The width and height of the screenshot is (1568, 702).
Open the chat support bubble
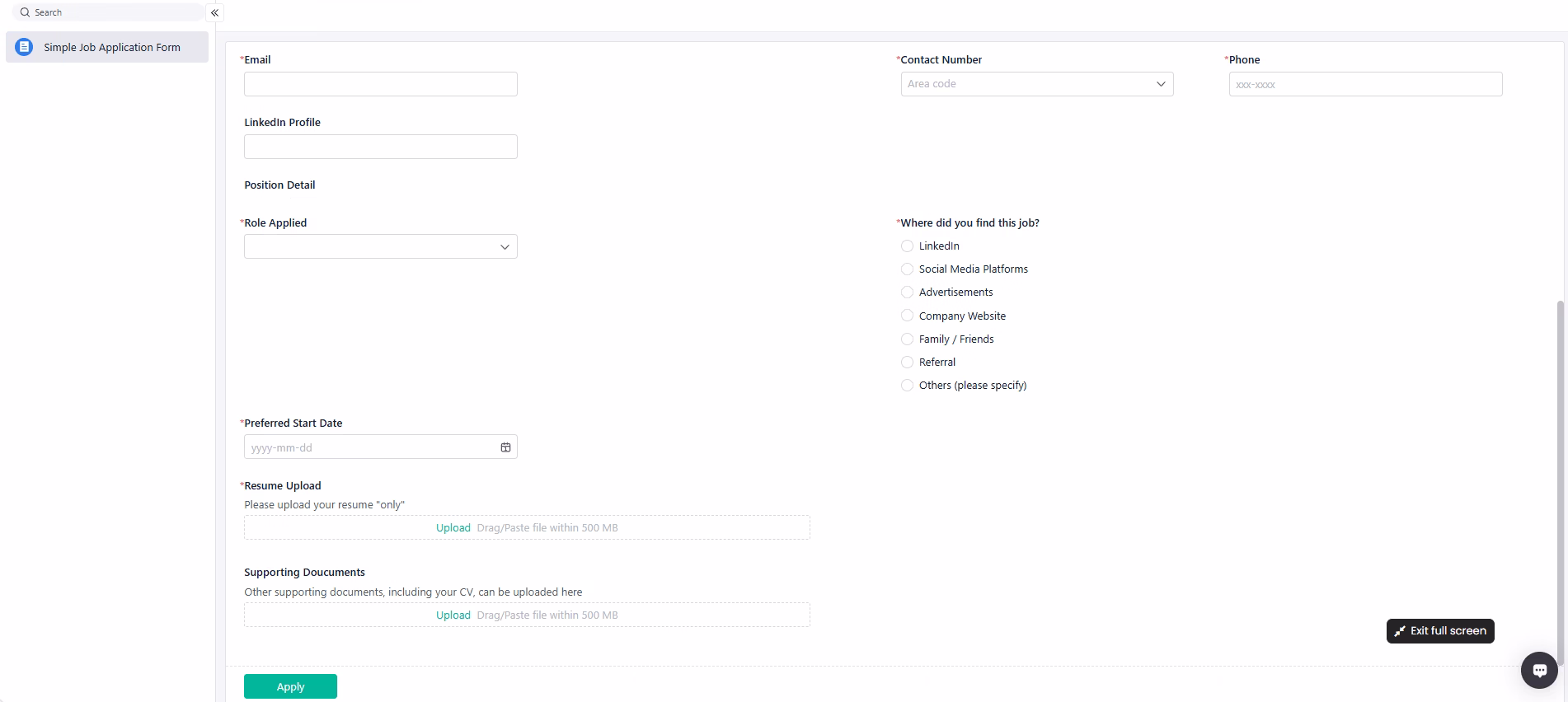coord(1538,670)
